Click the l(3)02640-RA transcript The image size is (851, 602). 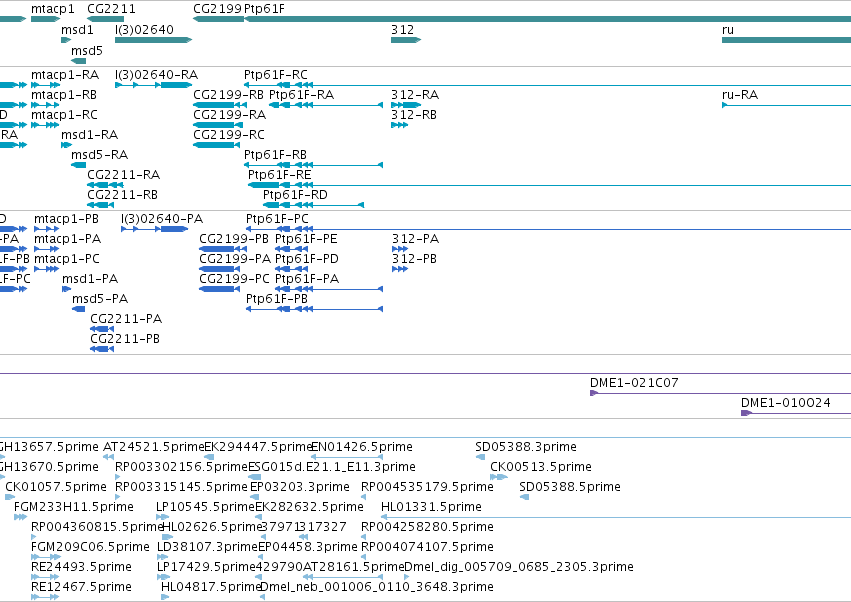pyautogui.click(x=154, y=85)
